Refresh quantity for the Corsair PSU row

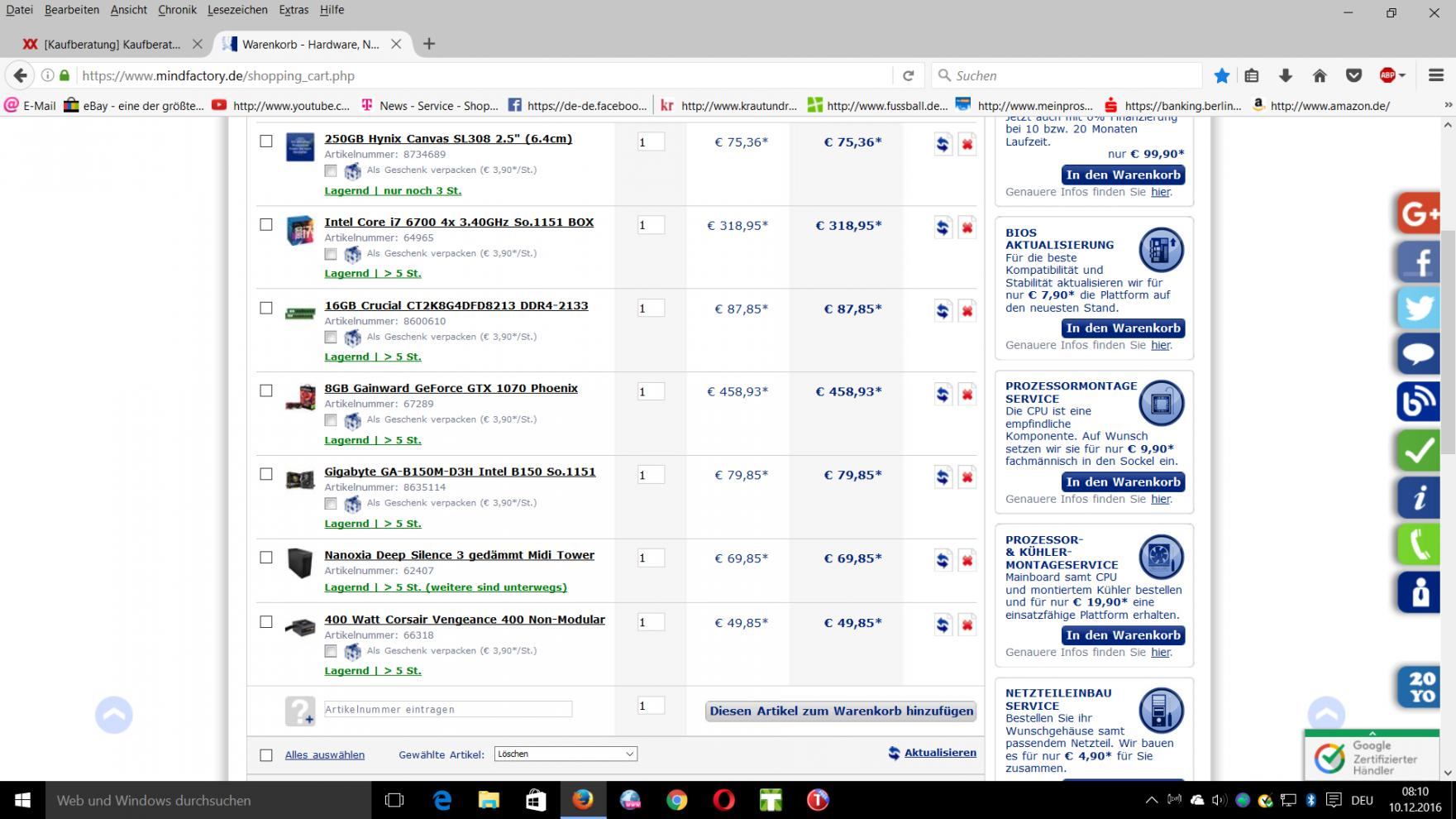[943, 625]
